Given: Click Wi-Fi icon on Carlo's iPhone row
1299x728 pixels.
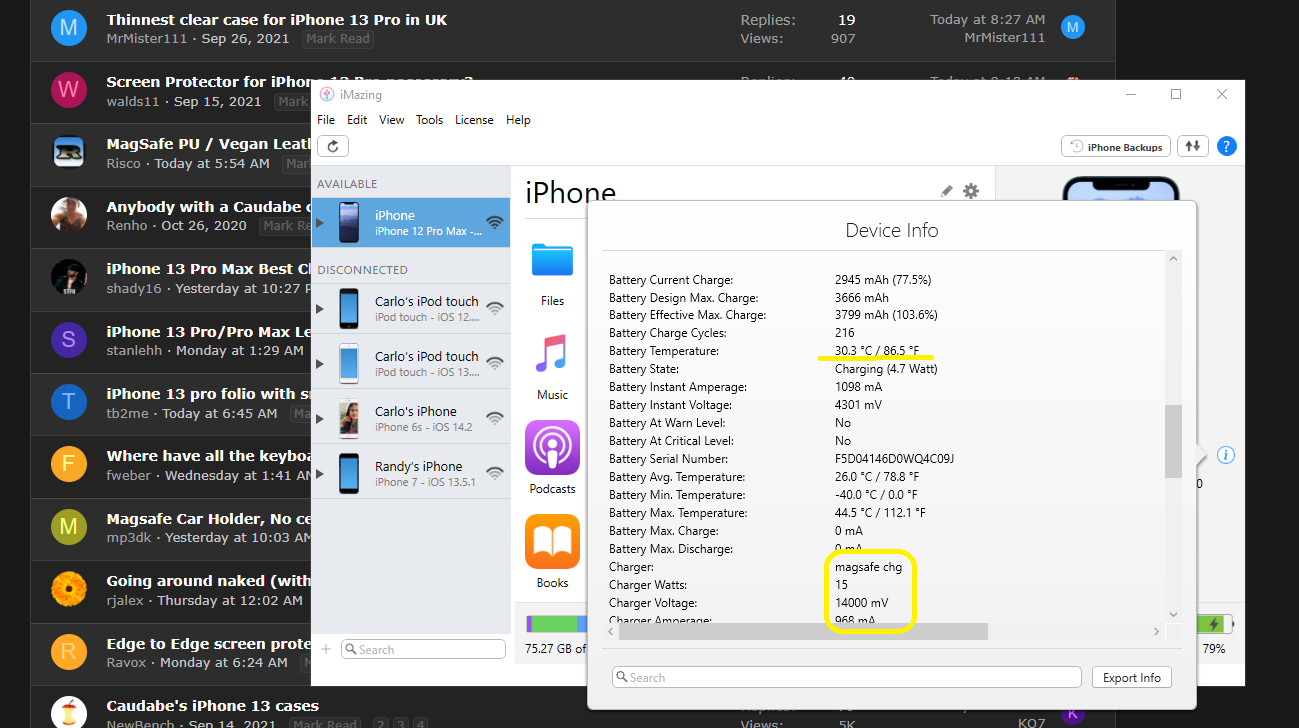Looking at the screenshot, I should [494, 418].
